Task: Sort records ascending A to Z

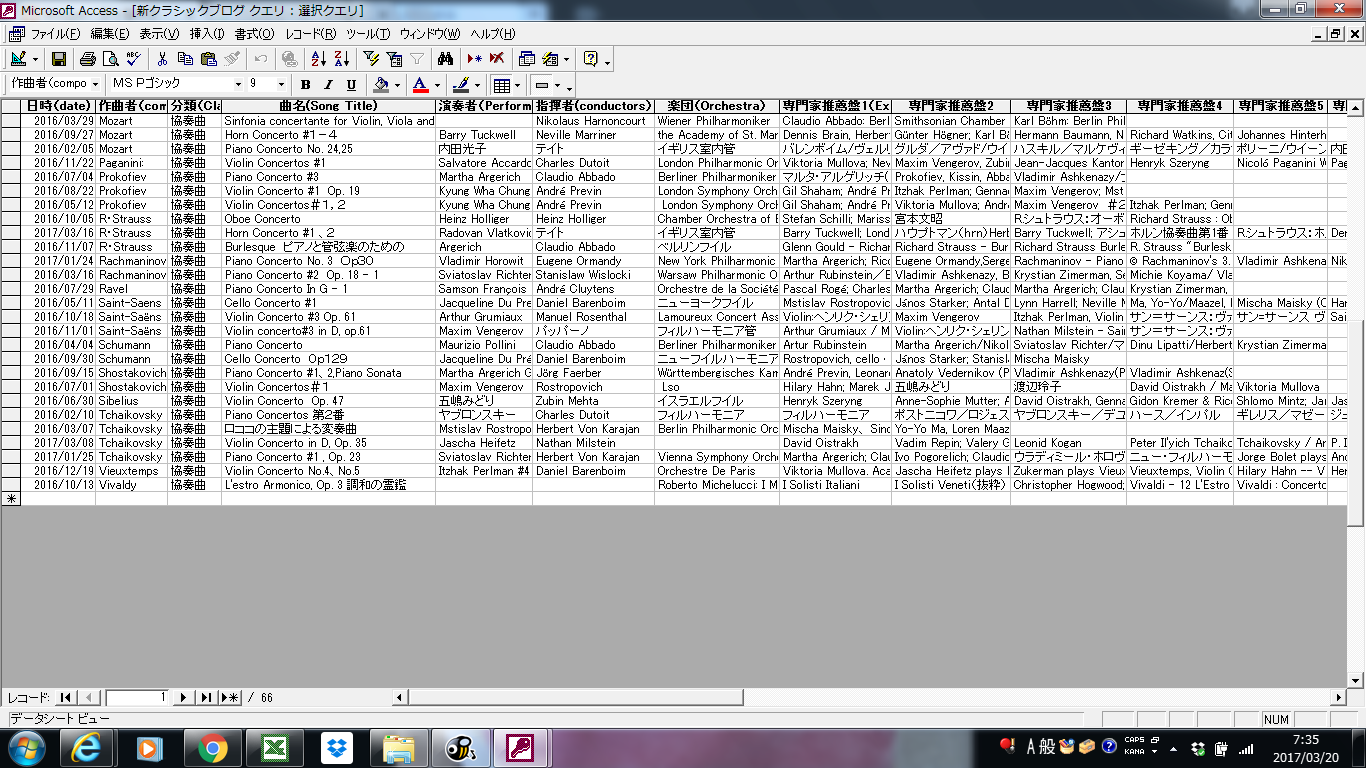Action: [x=317, y=59]
